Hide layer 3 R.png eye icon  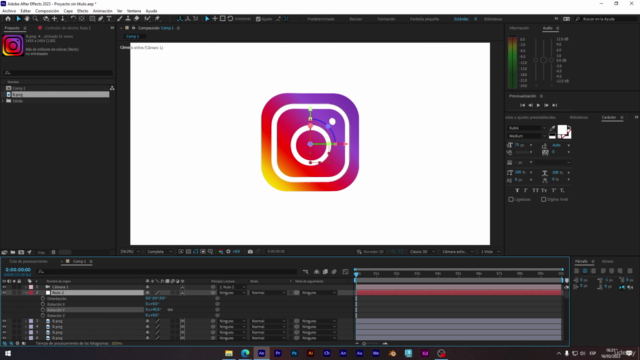4,321
